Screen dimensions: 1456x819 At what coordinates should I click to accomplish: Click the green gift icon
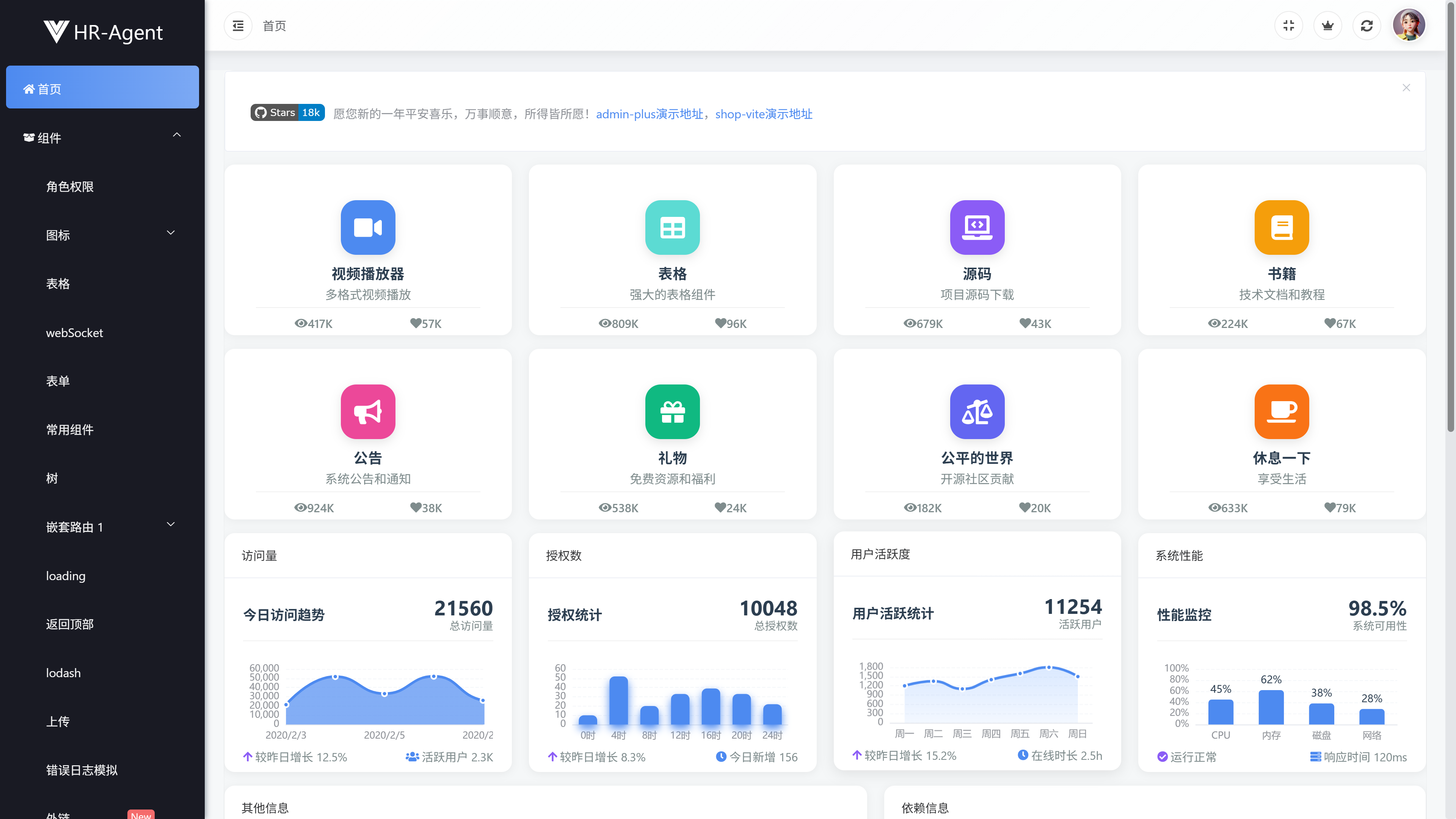click(672, 411)
